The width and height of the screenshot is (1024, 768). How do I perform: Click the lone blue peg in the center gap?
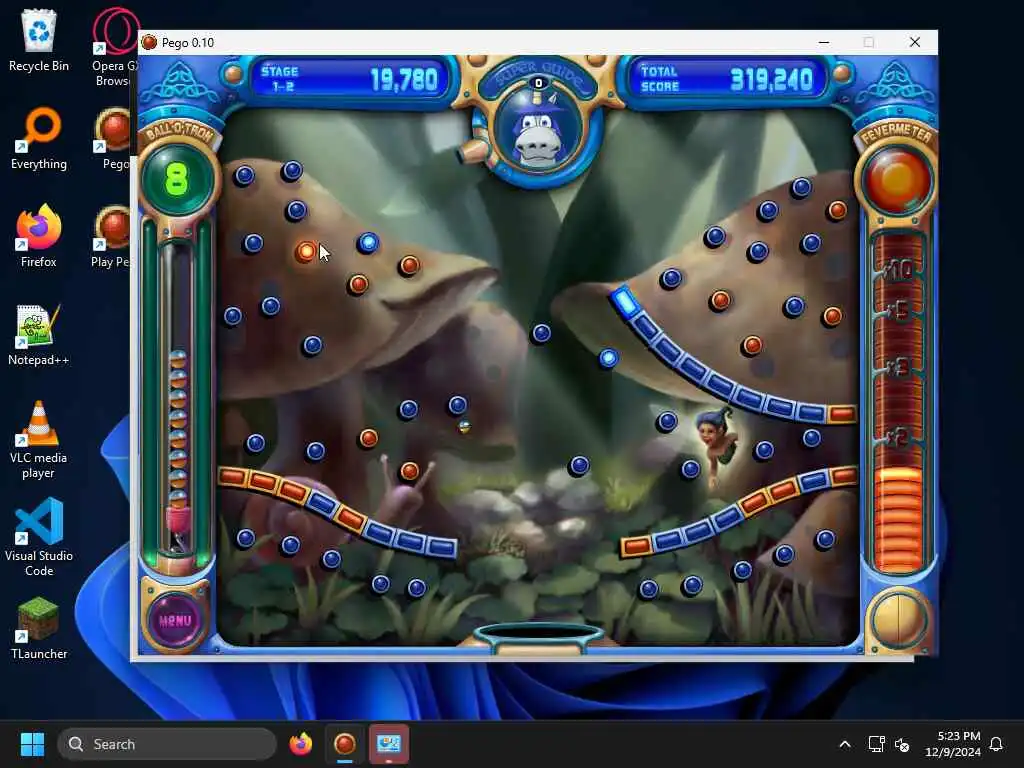pyautogui.click(x=541, y=334)
